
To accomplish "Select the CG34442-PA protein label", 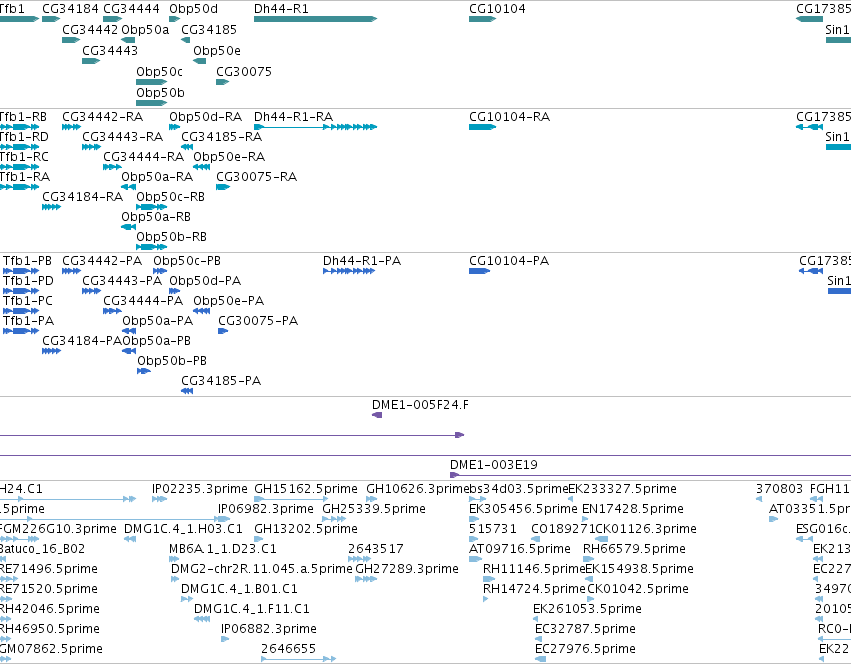I will pyautogui.click(x=102, y=262).
